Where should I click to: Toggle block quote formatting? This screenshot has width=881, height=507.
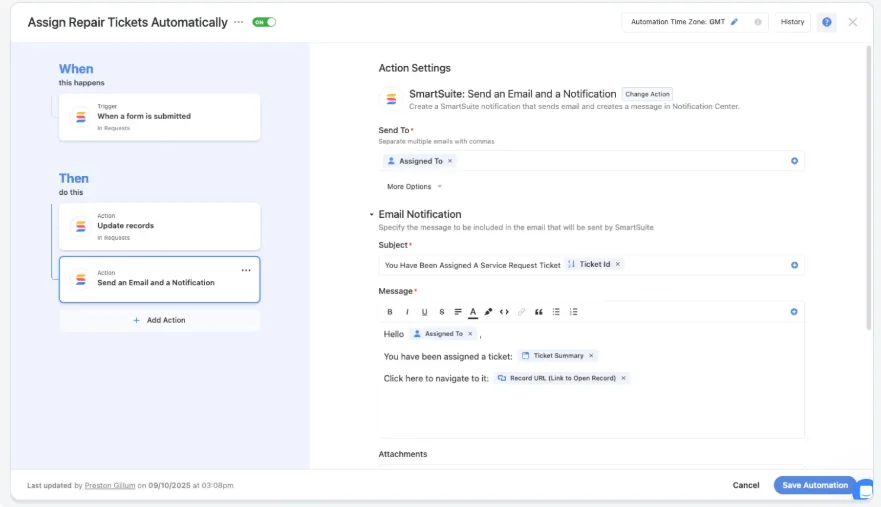coord(538,312)
